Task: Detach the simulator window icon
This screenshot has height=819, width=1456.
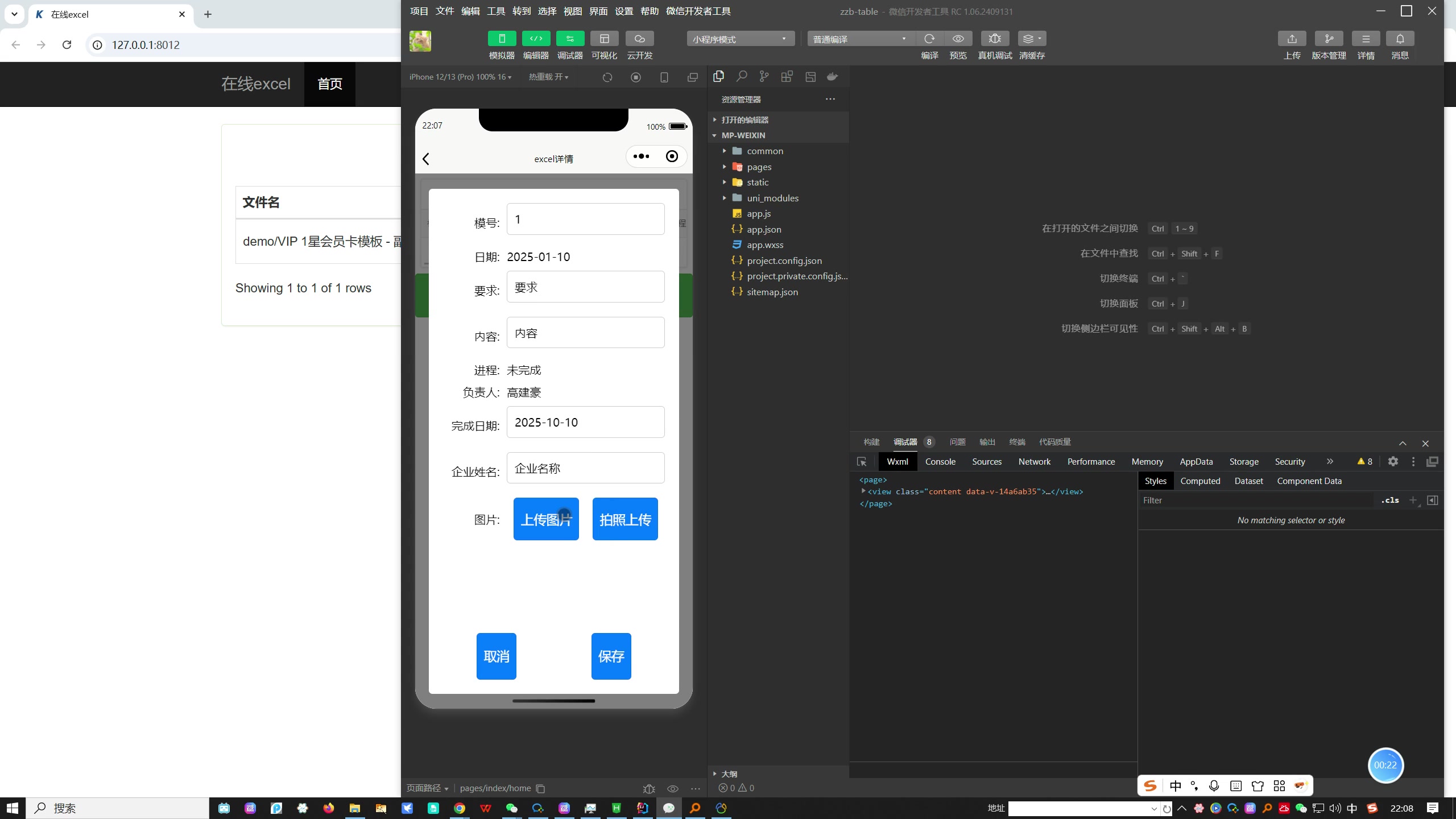Action: click(692, 77)
